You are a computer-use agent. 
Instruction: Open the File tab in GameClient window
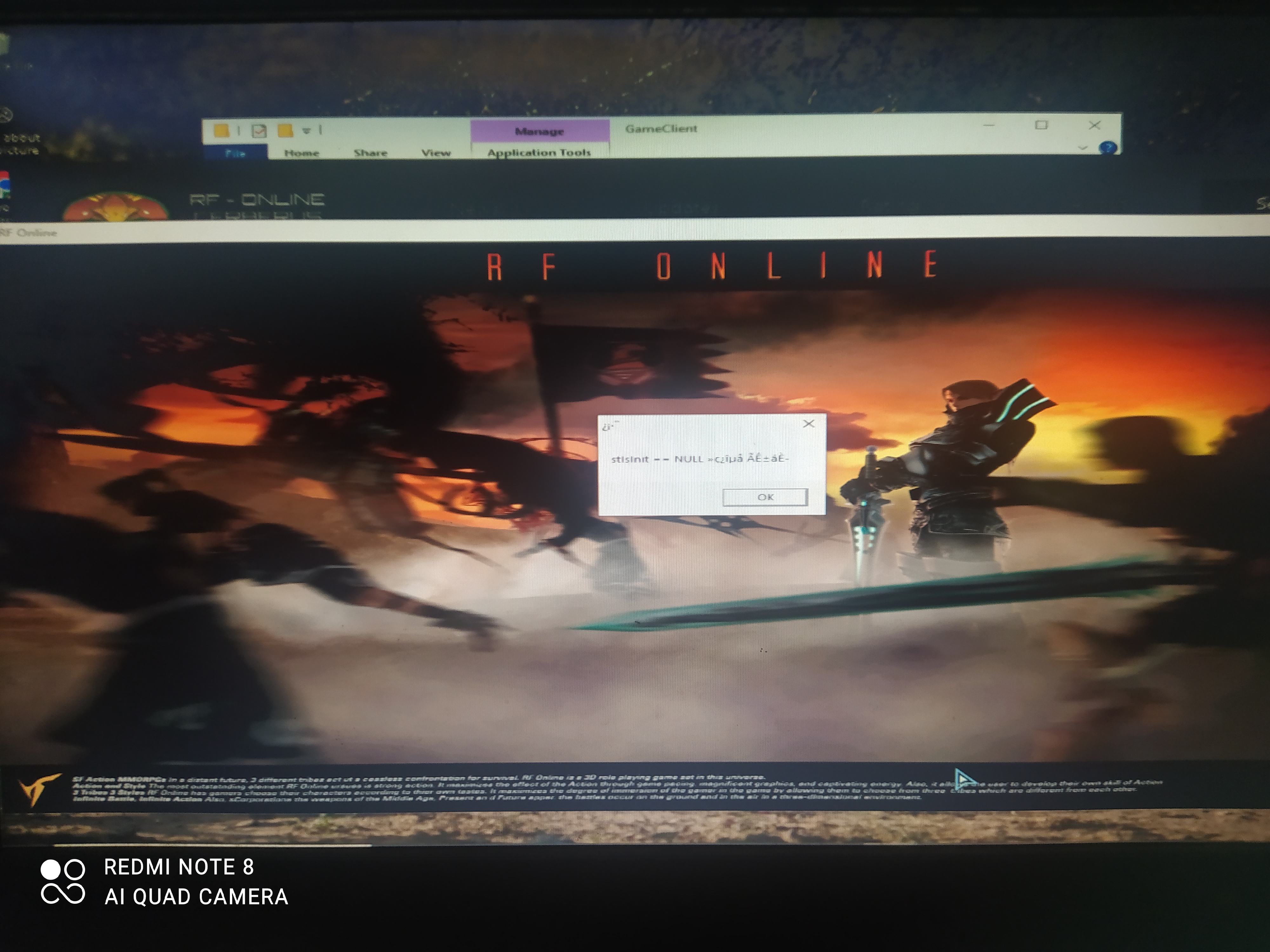[x=235, y=153]
